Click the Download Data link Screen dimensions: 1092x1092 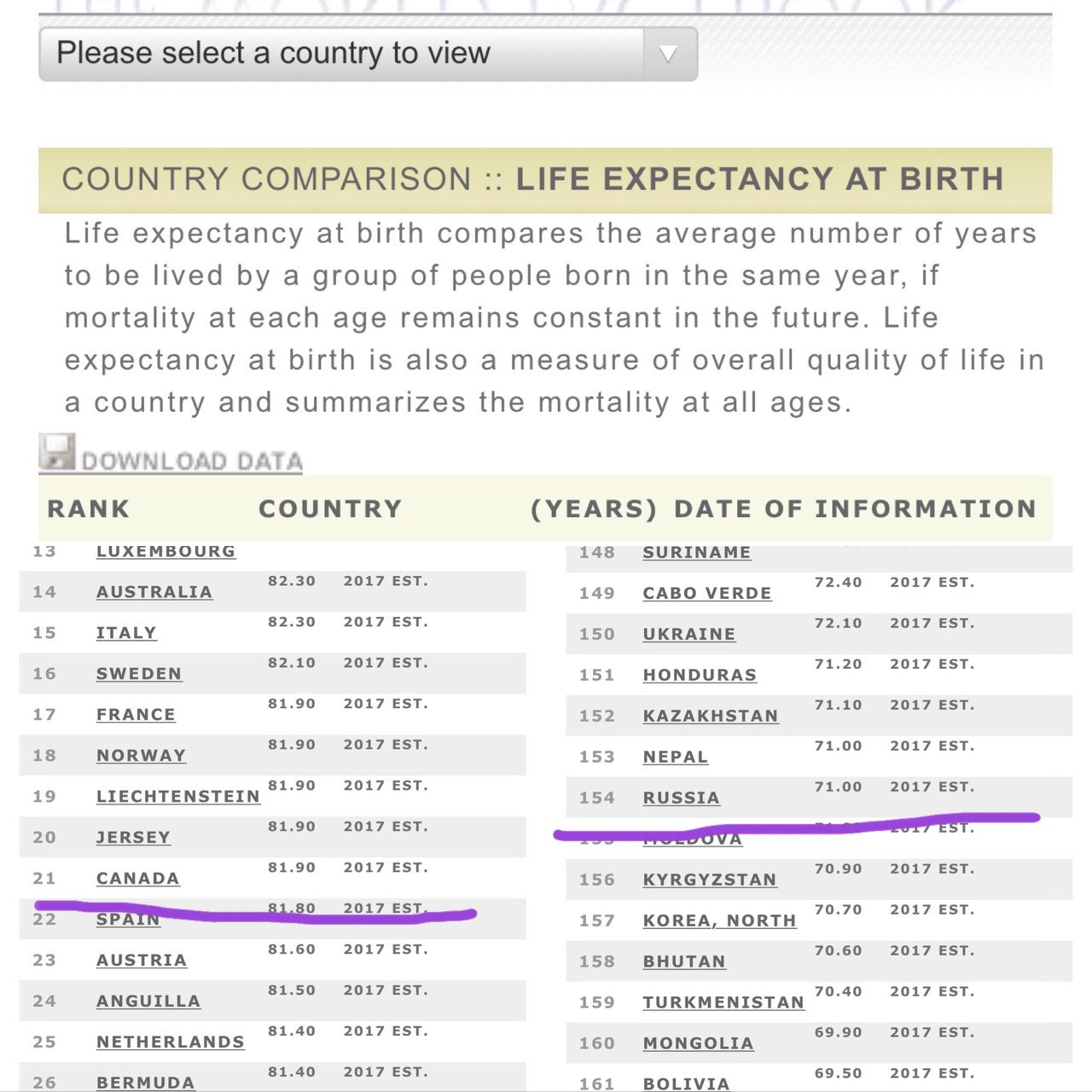192,461
